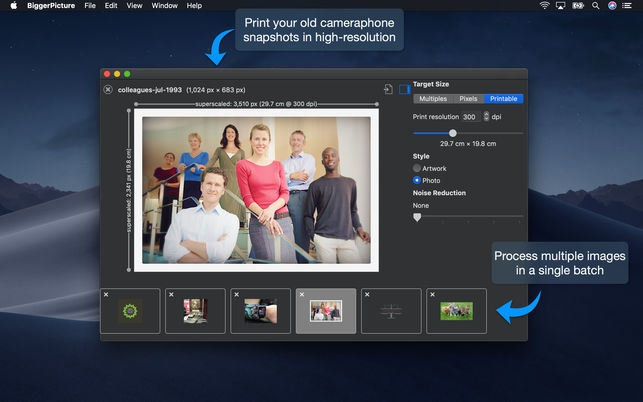Open the Help menu
Screen dimensions: 643x402
194,5
